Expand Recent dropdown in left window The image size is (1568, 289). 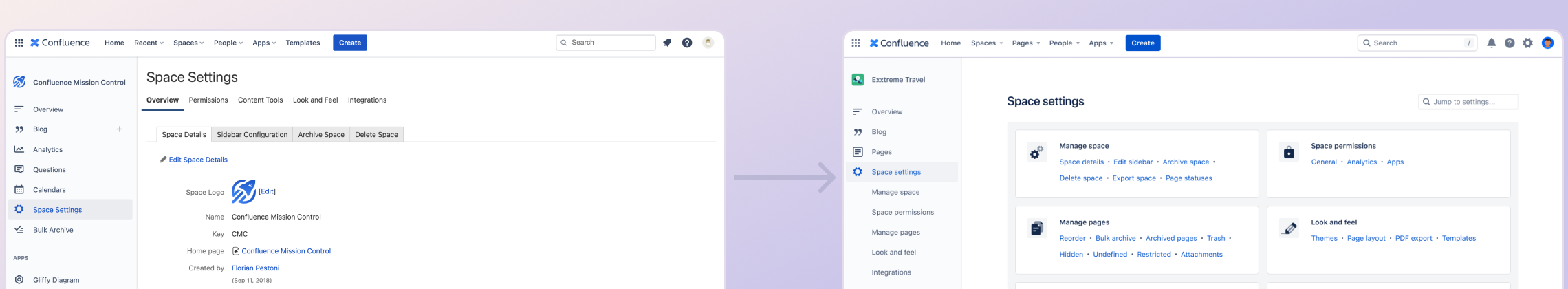(x=149, y=43)
